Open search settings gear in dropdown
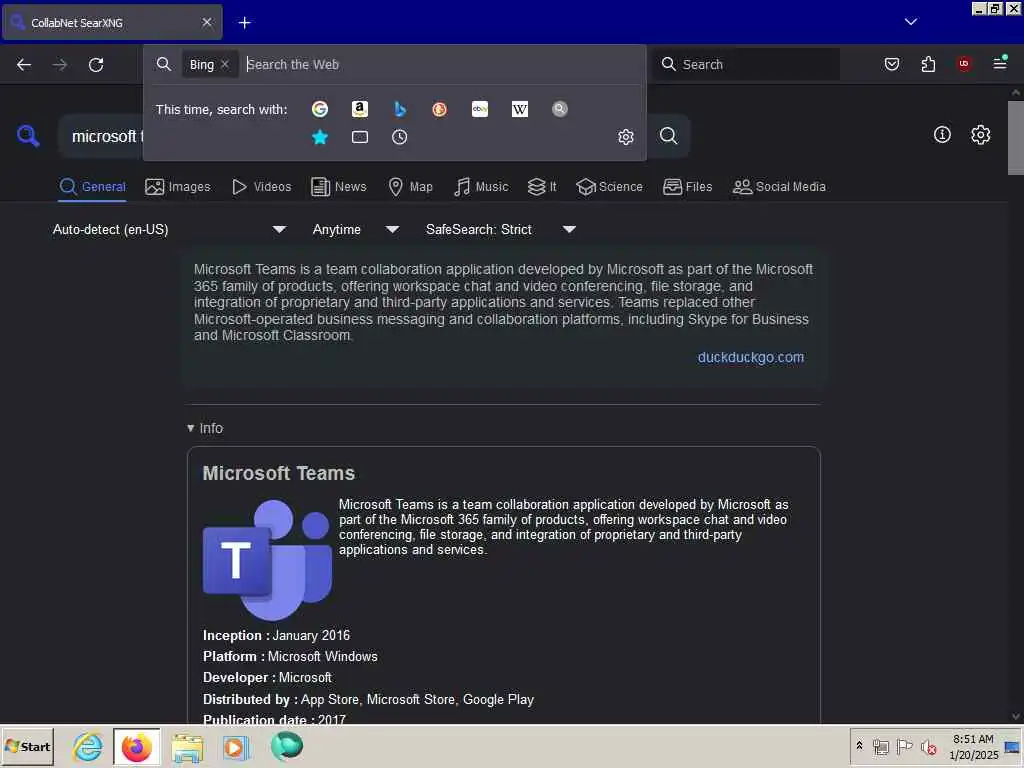1024x768 pixels. coord(626,137)
